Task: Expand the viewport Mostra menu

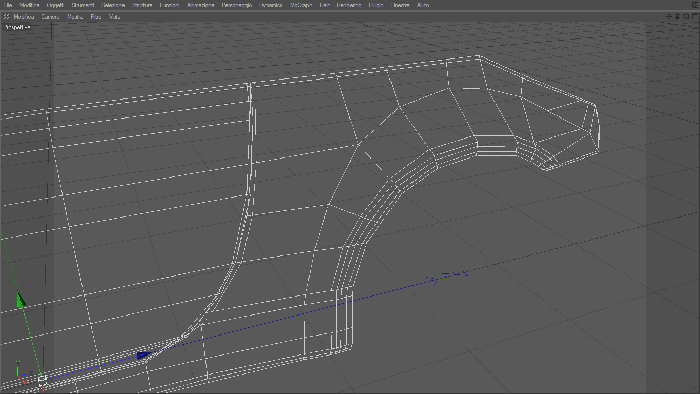Action: click(x=75, y=17)
